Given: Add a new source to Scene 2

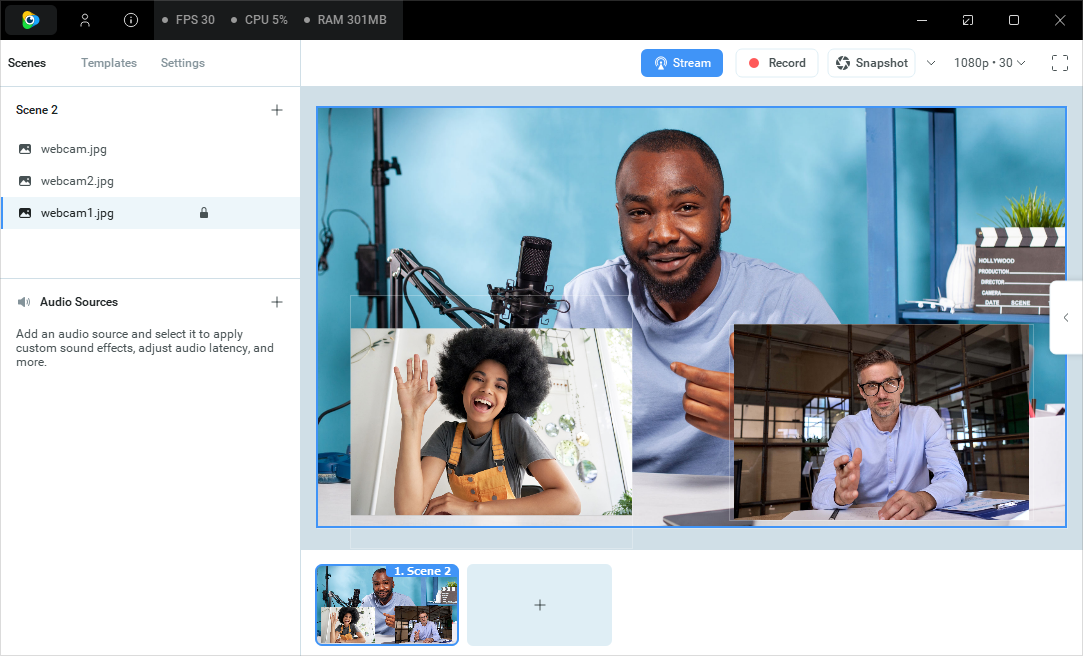Looking at the screenshot, I should [x=277, y=110].
